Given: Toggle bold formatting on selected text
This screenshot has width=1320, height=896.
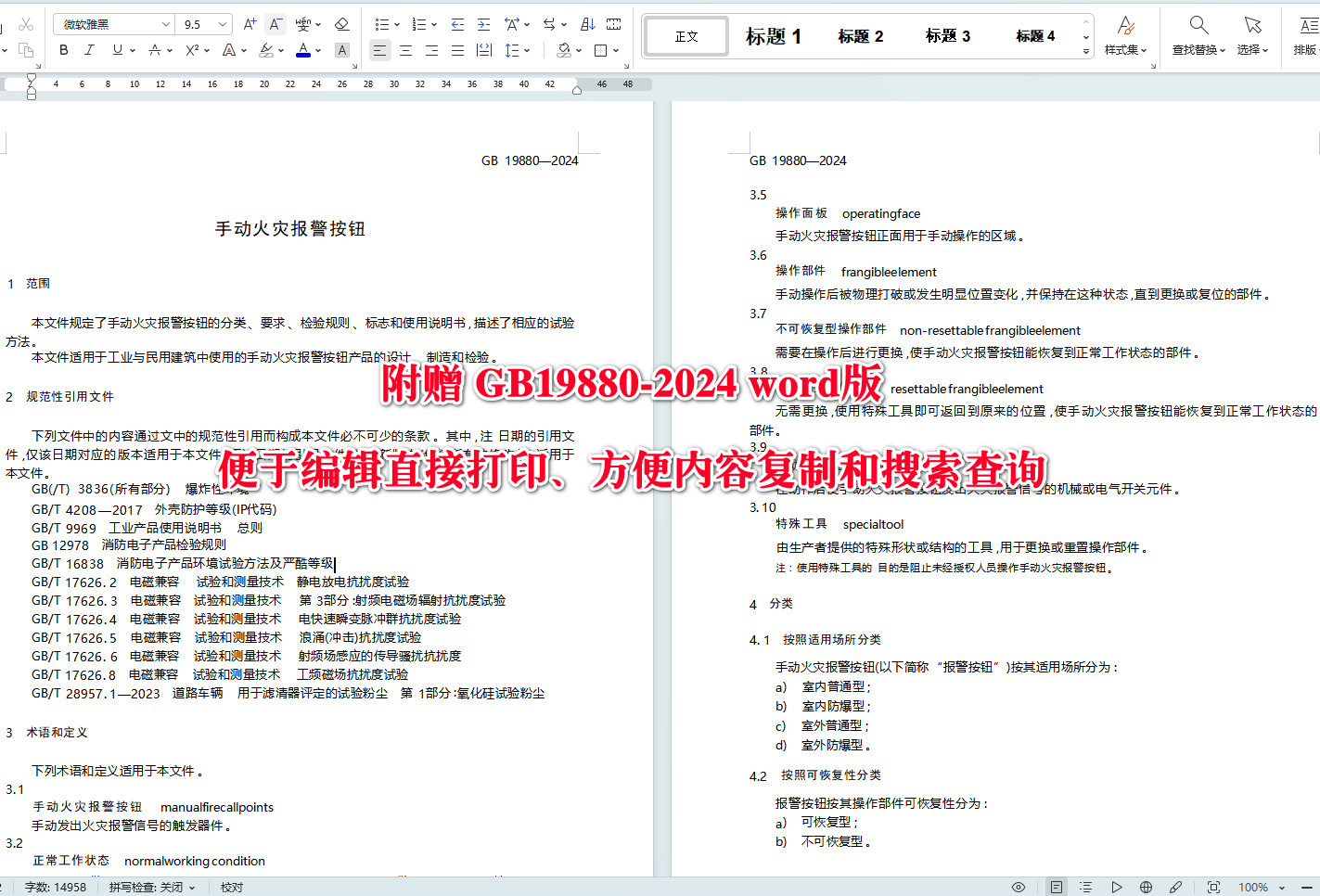Looking at the screenshot, I should [x=62, y=50].
